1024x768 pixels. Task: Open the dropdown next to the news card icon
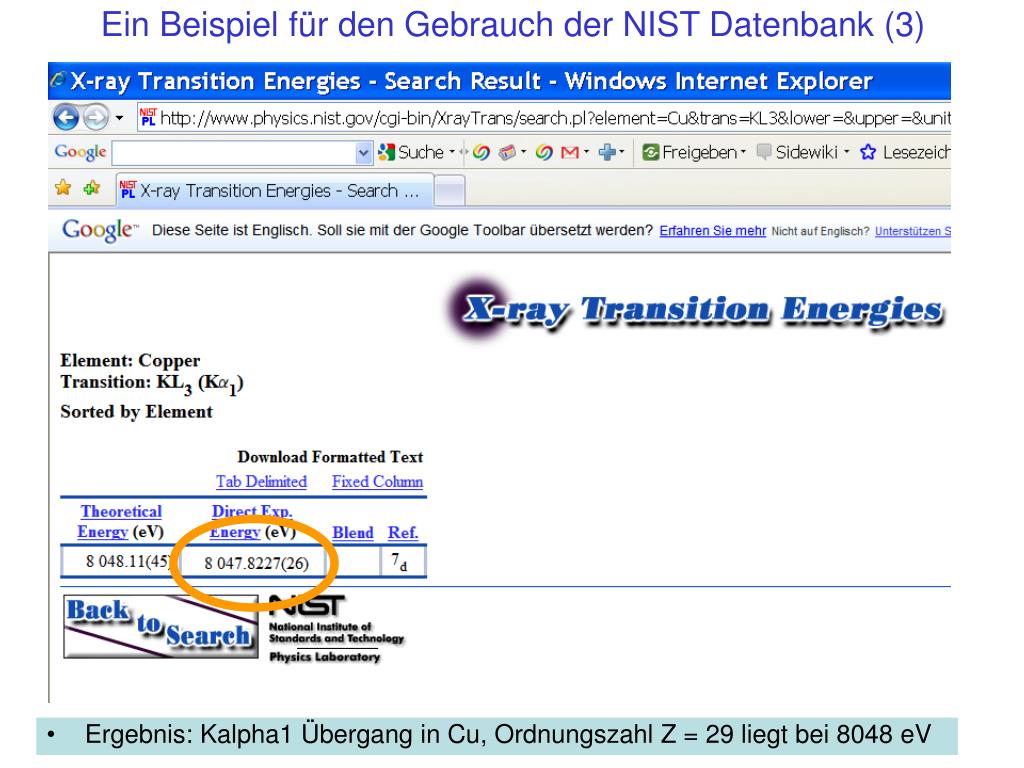click(523, 152)
